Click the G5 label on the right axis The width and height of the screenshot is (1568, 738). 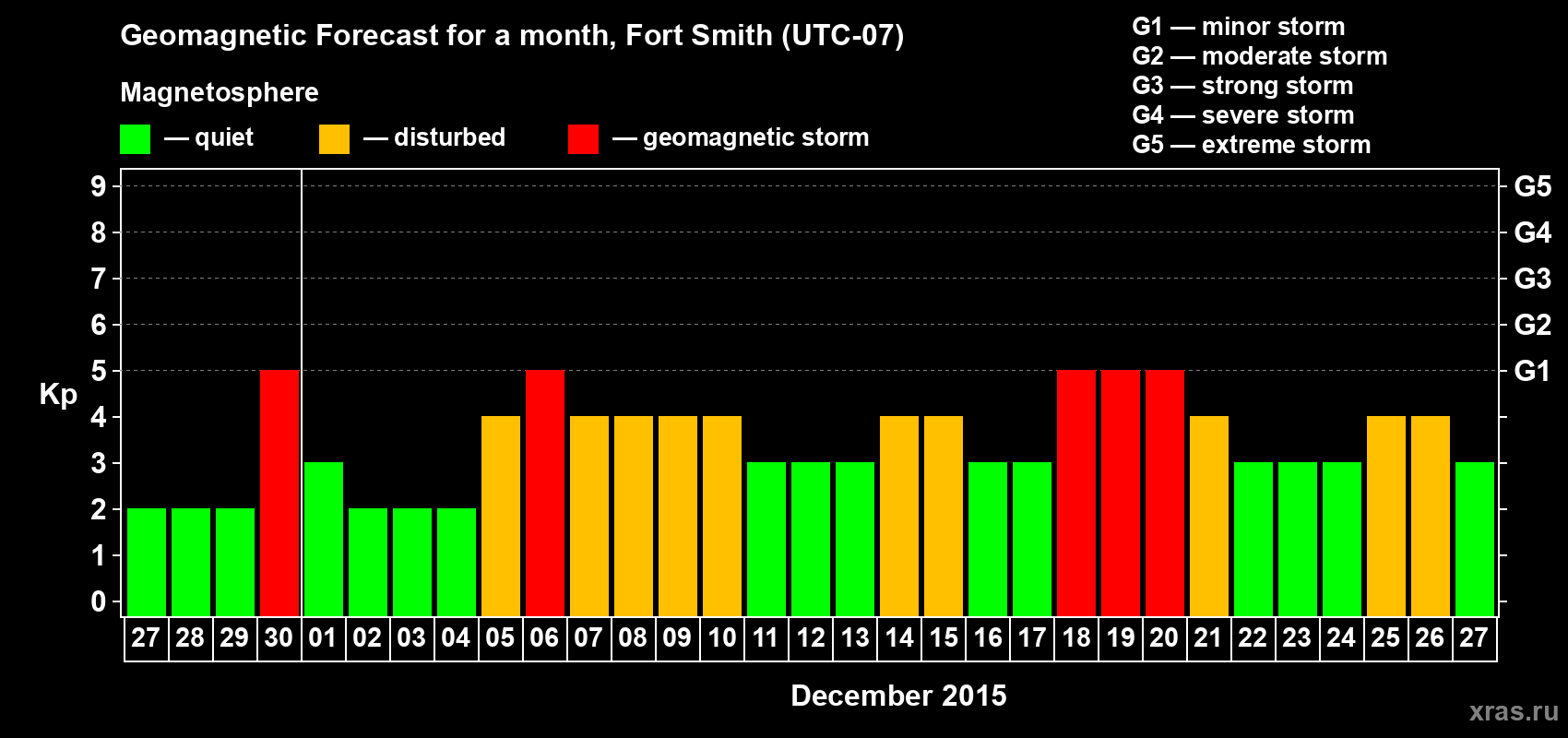click(1533, 186)
